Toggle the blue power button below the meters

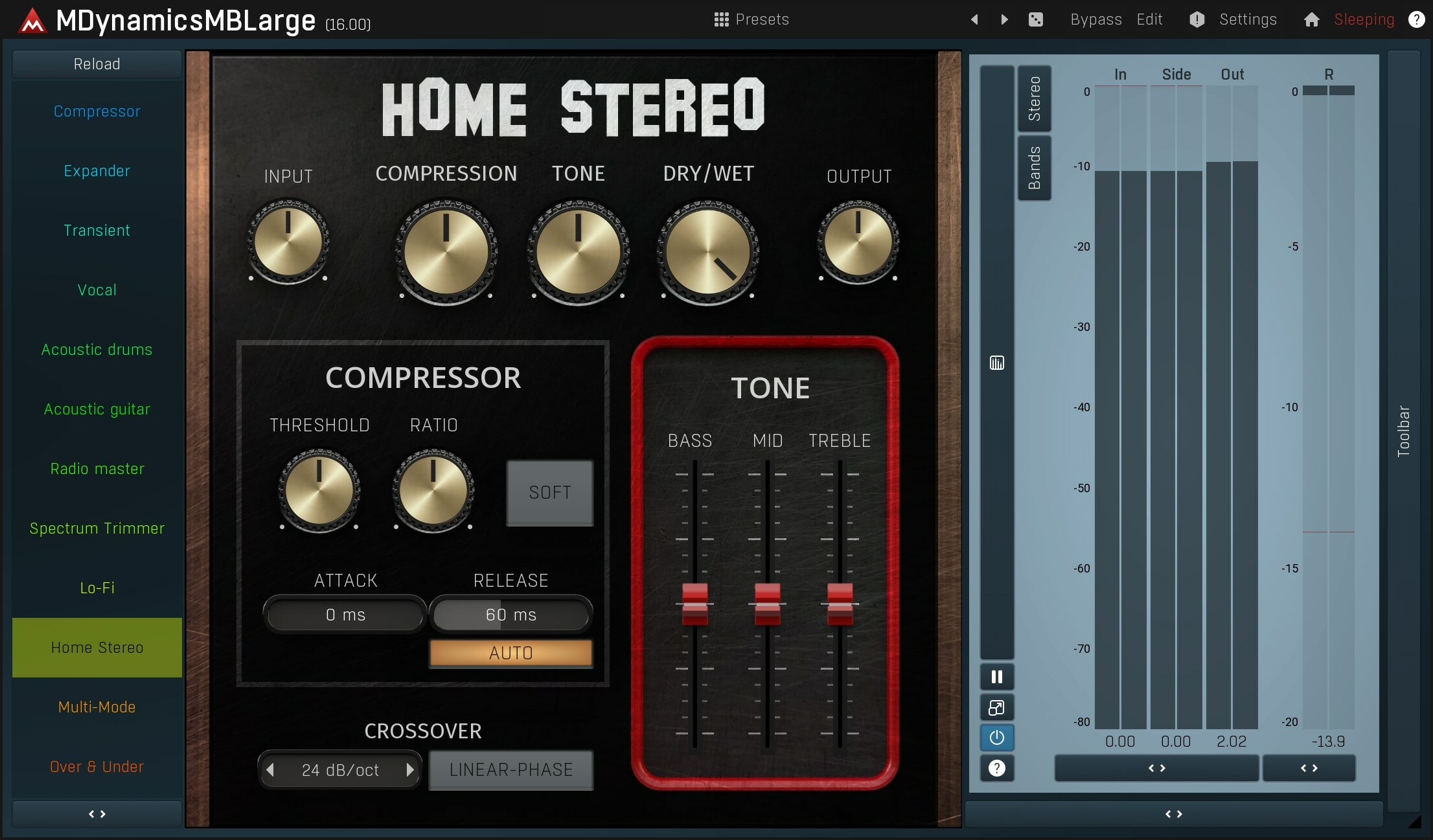click(x=996, y=738)
